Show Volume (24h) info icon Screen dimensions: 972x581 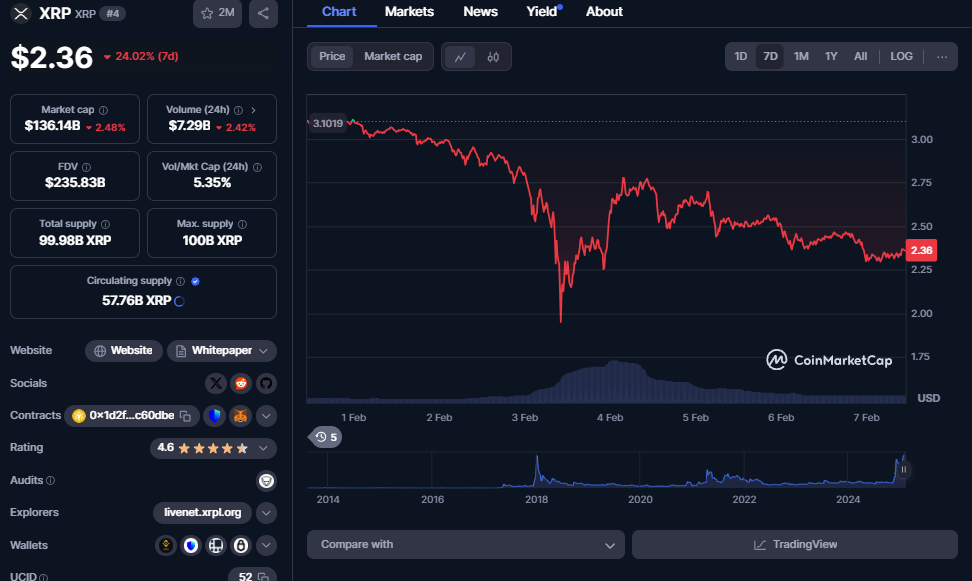[239, 110]
